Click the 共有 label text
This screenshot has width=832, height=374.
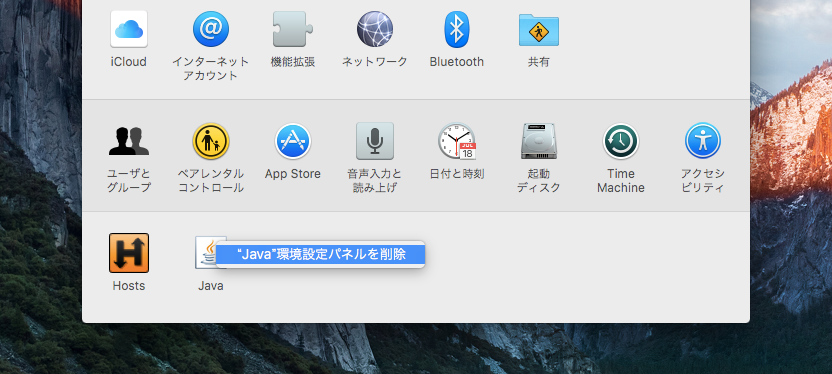539,62
